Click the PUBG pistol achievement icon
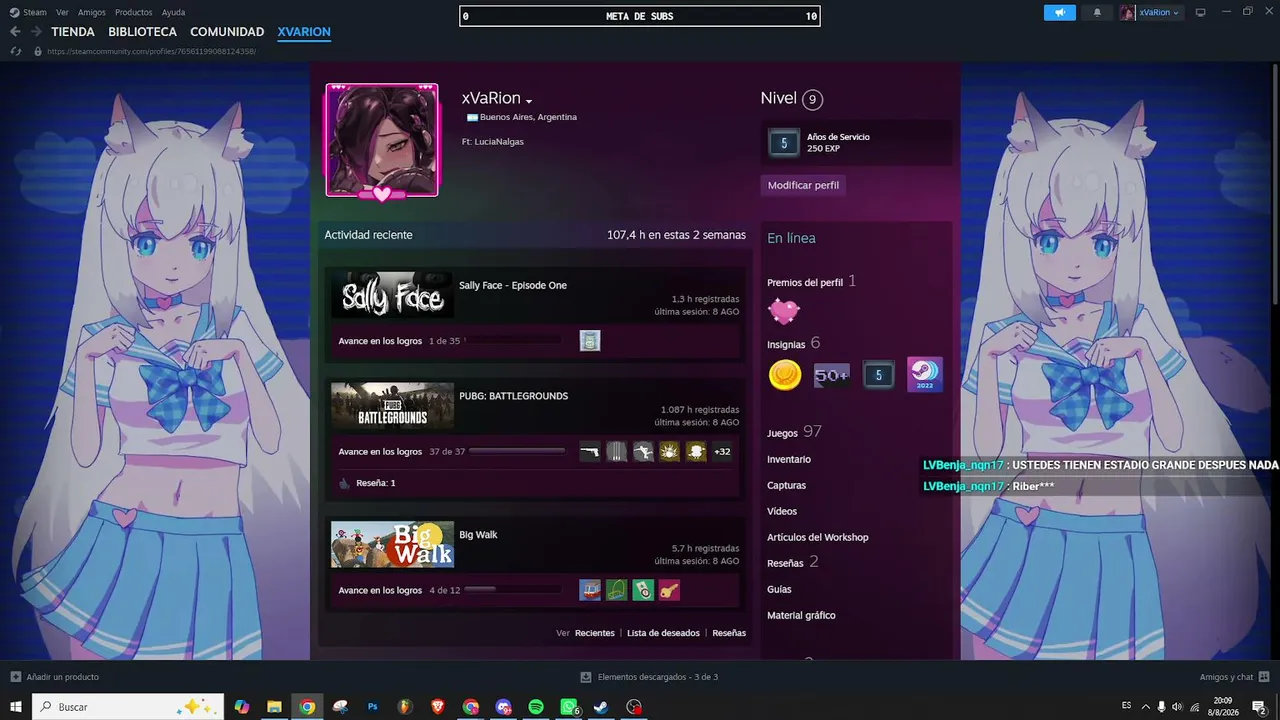1280x720 pixels. [590, 451]
